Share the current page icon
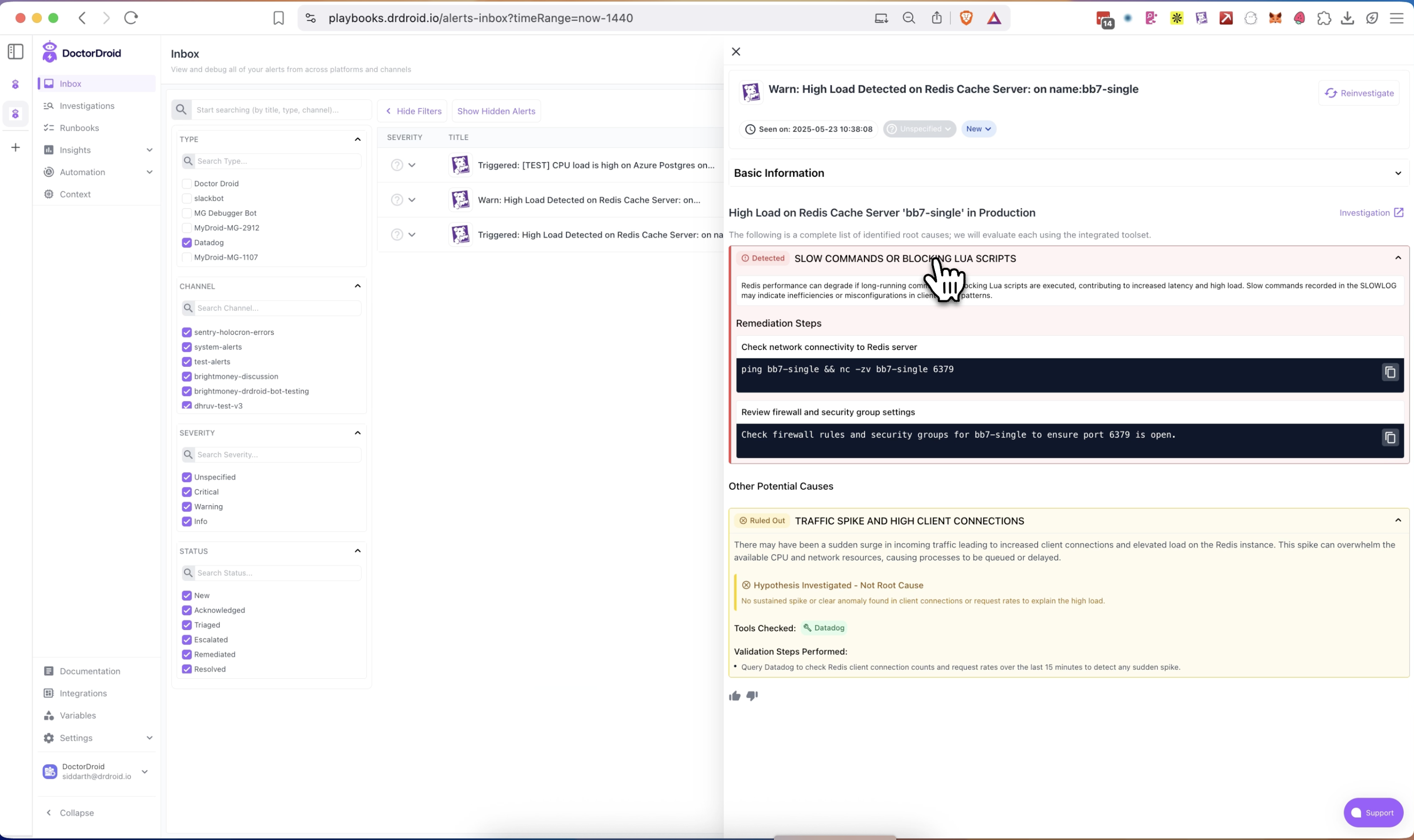The width and height of the screenshot is (1414, 840). (937, 18)
